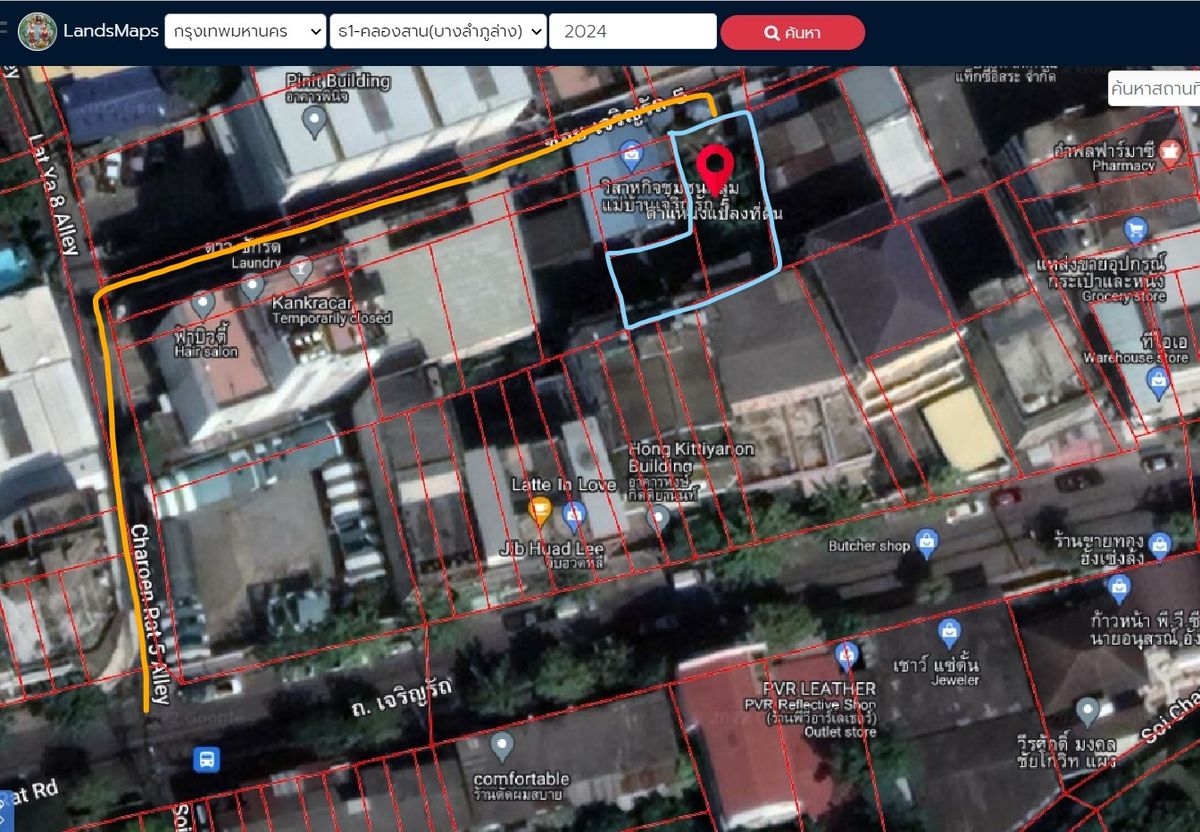Select the Latte In Love place label
Image resolution: width=1200 pixels, height=832 pixels.
click(563, 485)
